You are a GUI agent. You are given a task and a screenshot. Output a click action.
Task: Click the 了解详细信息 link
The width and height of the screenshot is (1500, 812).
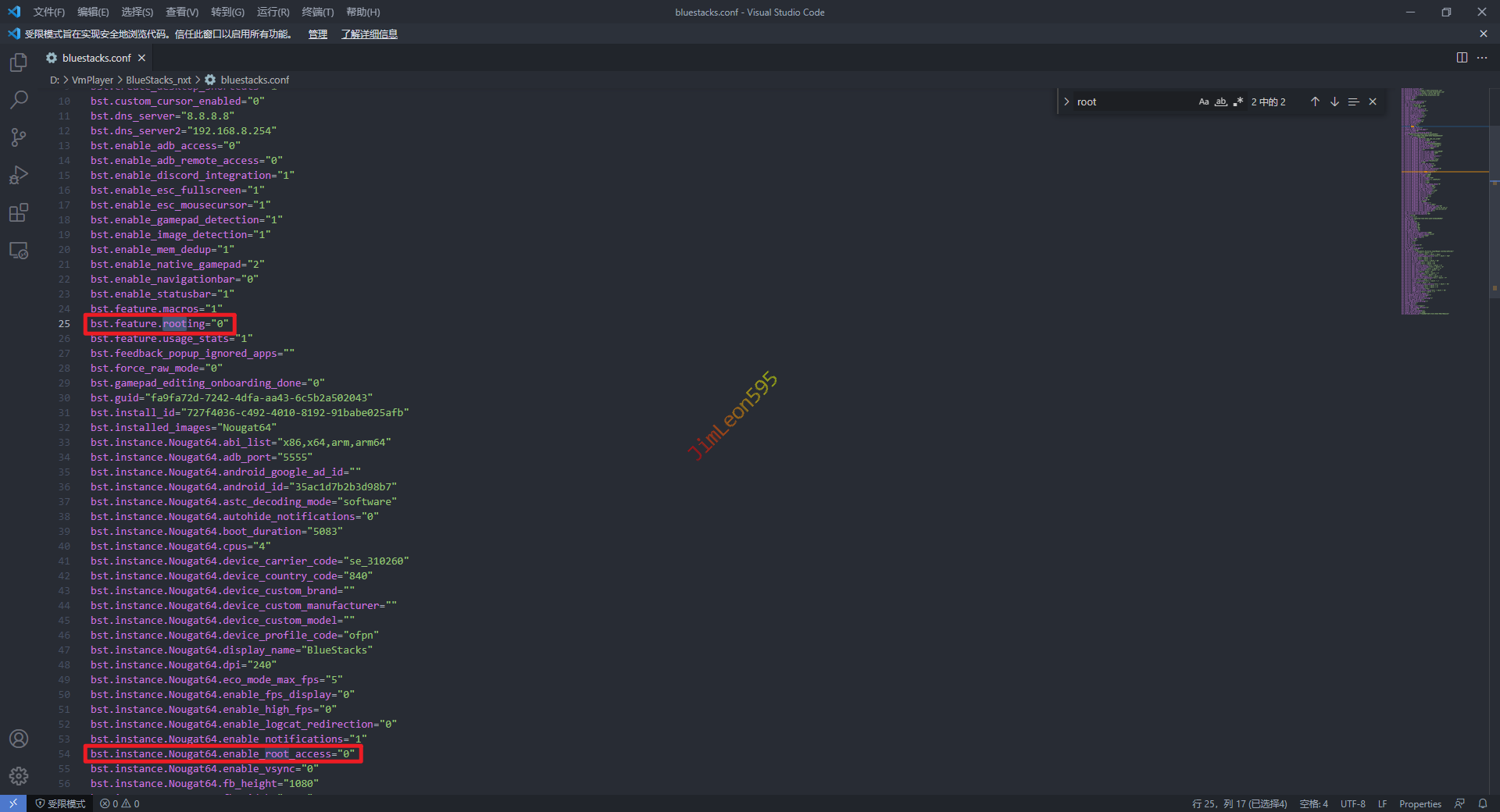369,34
